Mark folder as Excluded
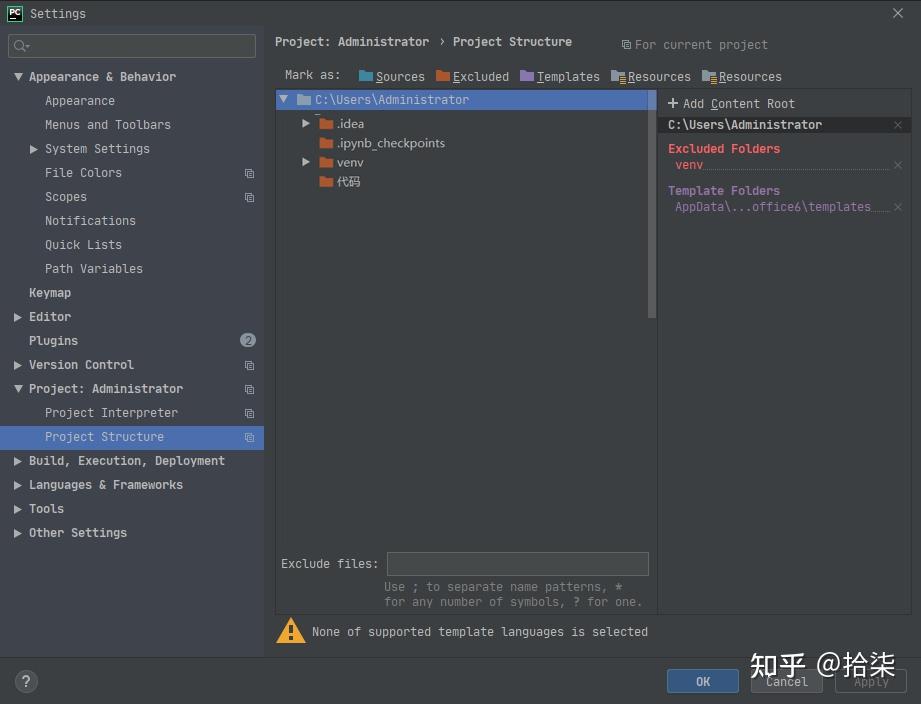 tap(472, 77)
